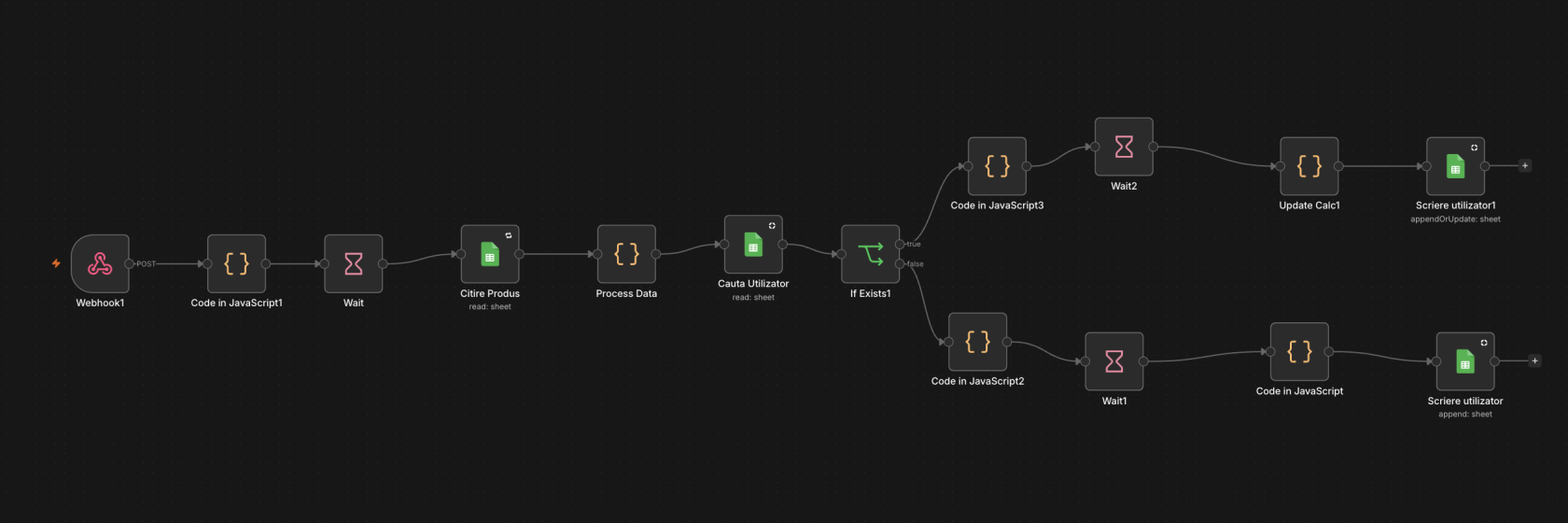This screenshot has width=1568, height=523.
Task: Click the 'Update Calc1' node label
Action: [x=1309, y=205]
